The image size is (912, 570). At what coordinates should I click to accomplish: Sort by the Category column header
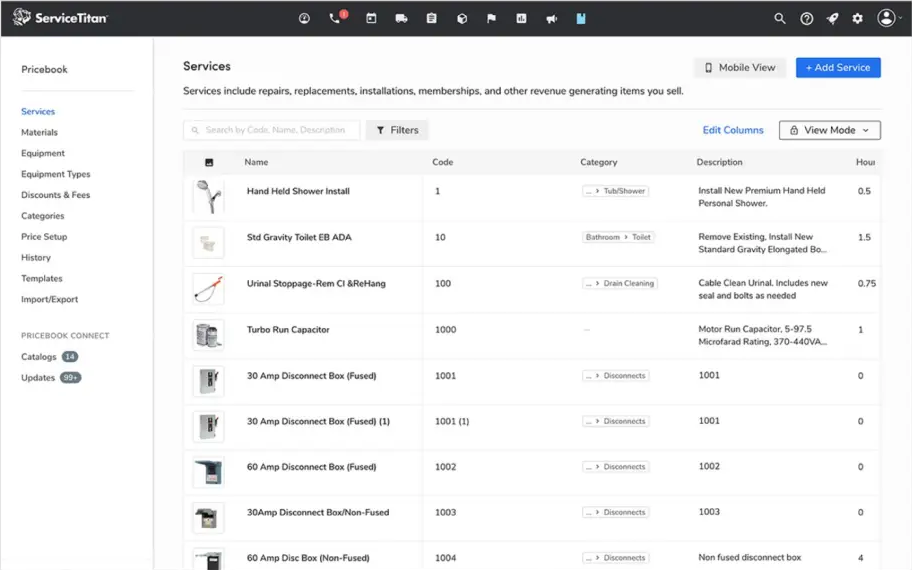click(598, 162)
